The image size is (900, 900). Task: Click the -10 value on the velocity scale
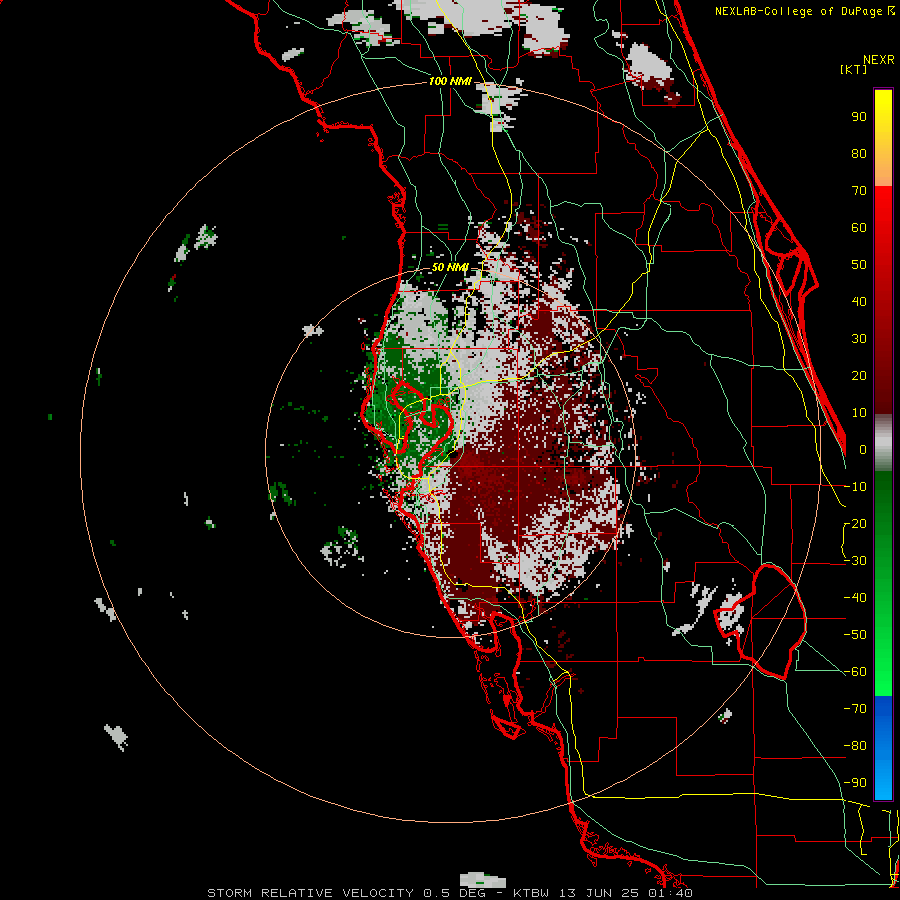point(855,487)
